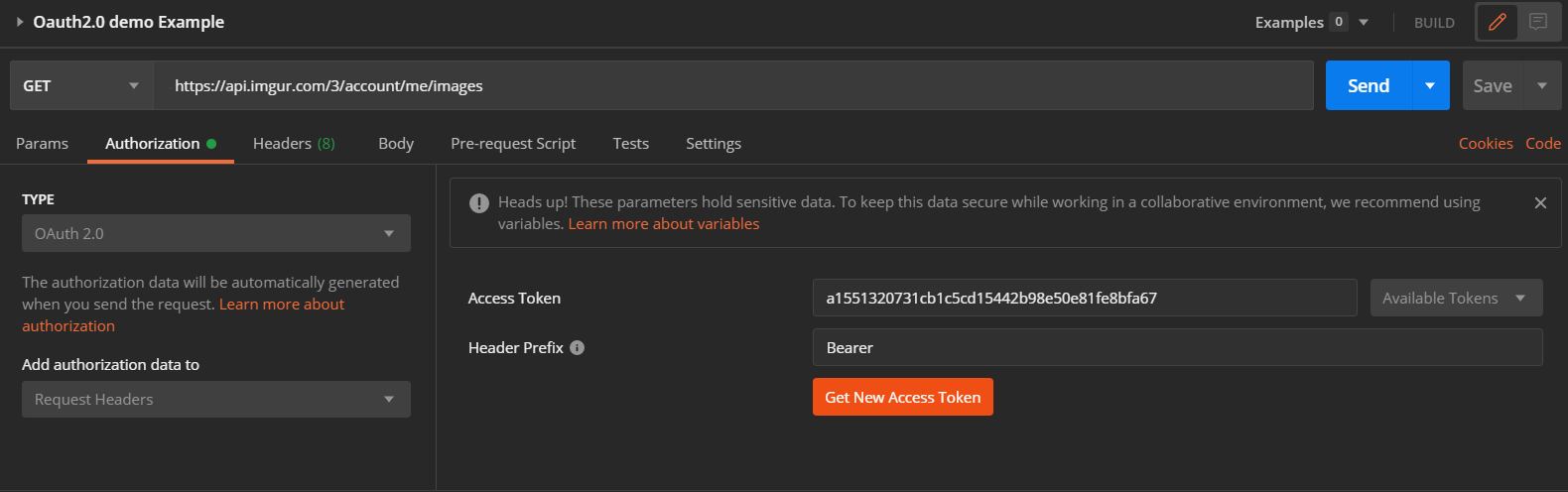The image size is (1568, 492).
Task: Send the request with Send button
Action: pyautogui.click(x=1368, y=85)
